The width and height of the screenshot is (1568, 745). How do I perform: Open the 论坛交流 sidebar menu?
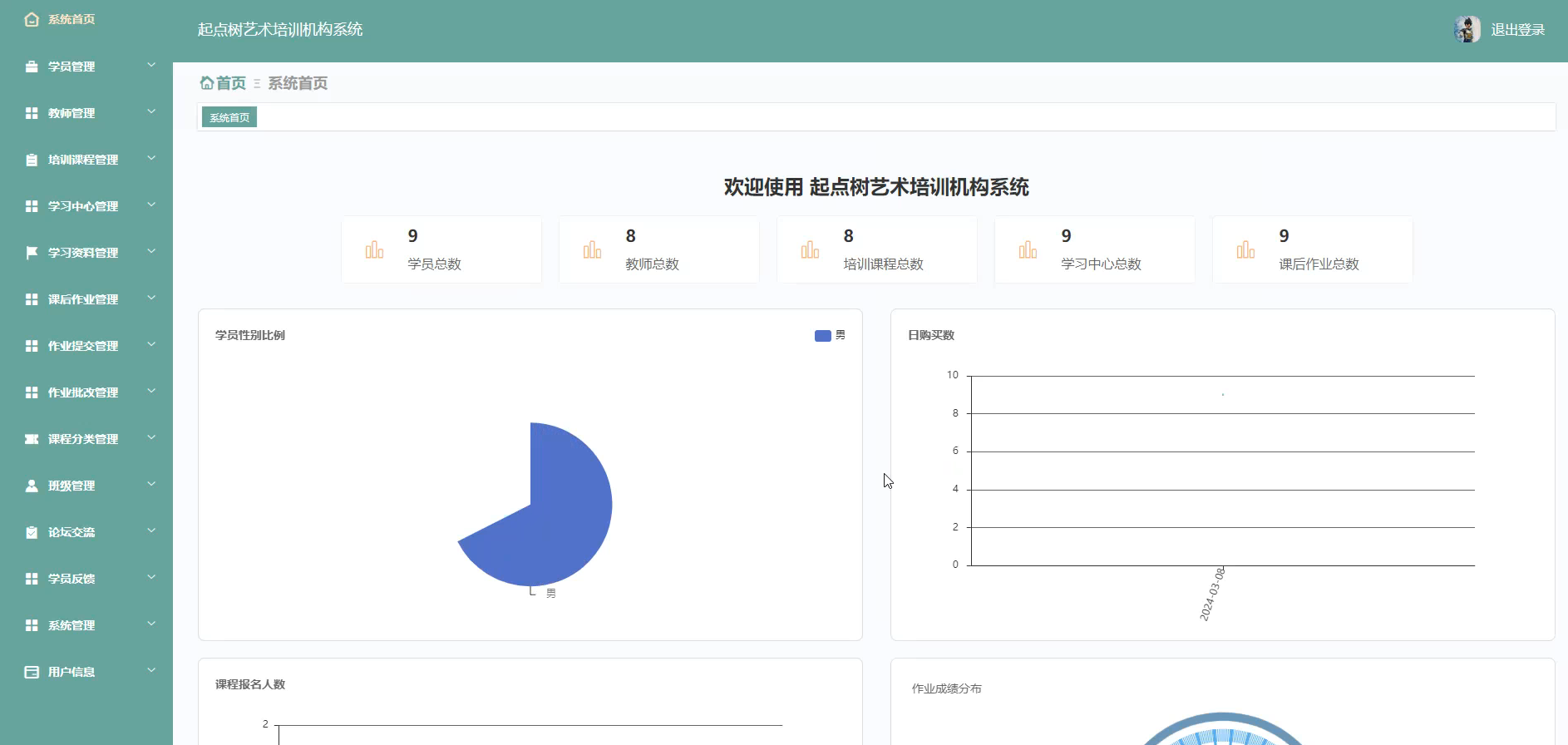coord(86,532)
